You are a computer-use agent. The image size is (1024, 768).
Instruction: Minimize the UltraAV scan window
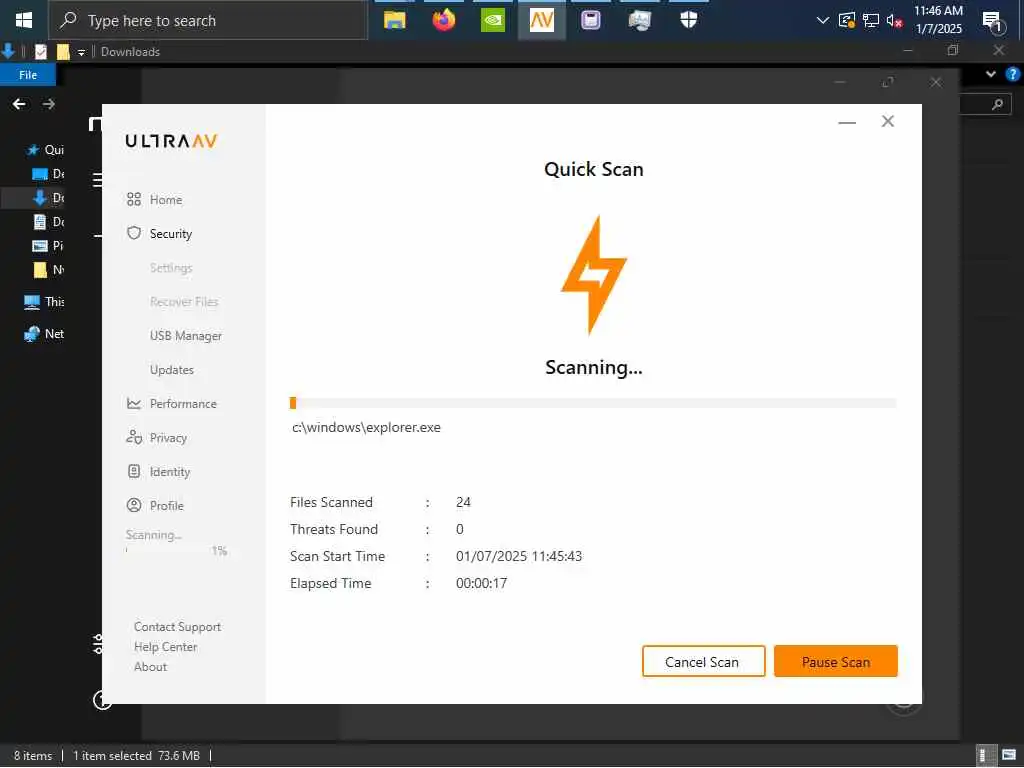pyautogui.click(x=847, y=122)
